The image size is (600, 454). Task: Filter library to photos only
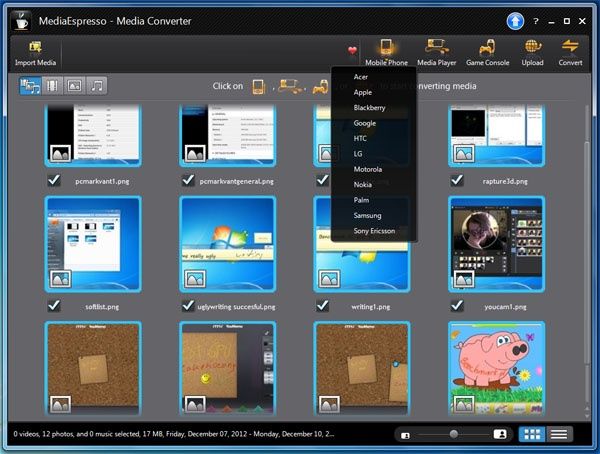point(74,85)
